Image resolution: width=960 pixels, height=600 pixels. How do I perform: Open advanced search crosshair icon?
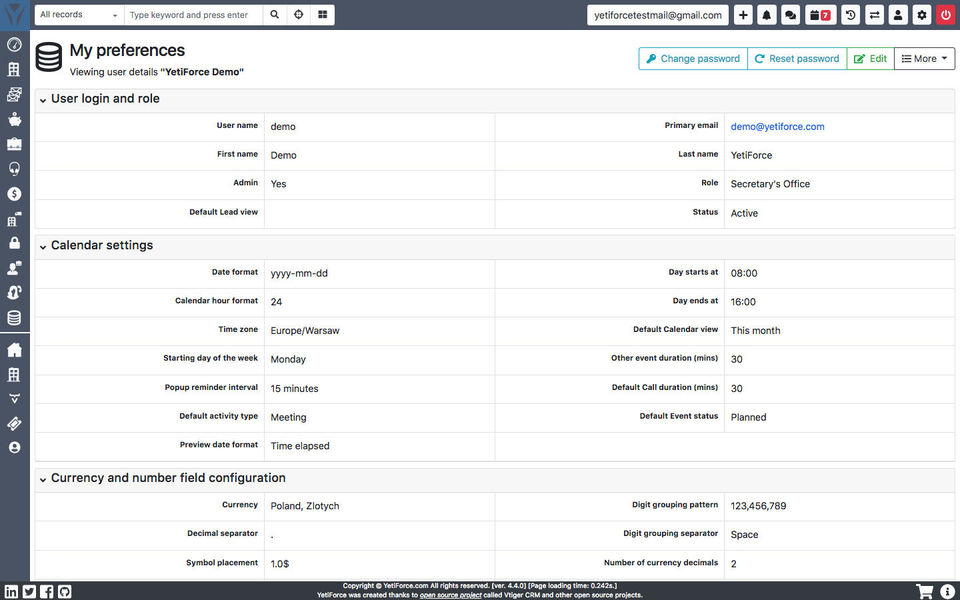pos(299,15)
